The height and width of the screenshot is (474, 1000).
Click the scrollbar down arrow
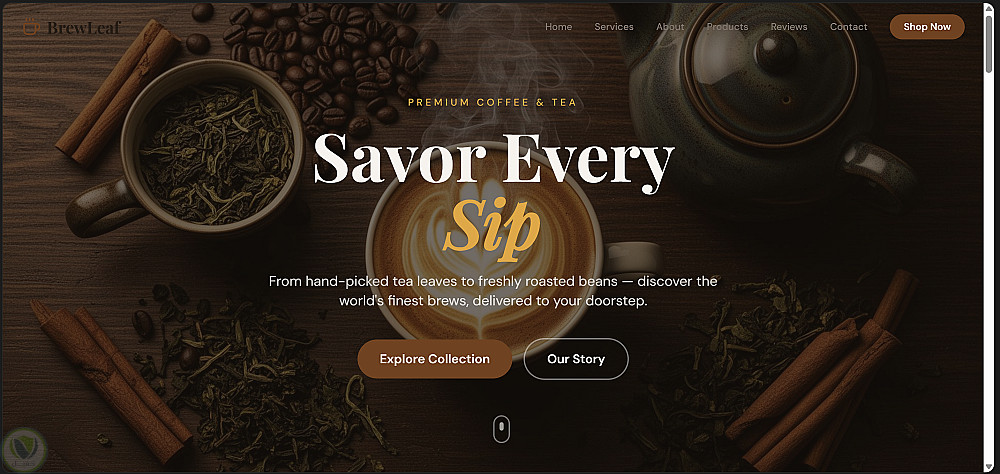[989, 466]
